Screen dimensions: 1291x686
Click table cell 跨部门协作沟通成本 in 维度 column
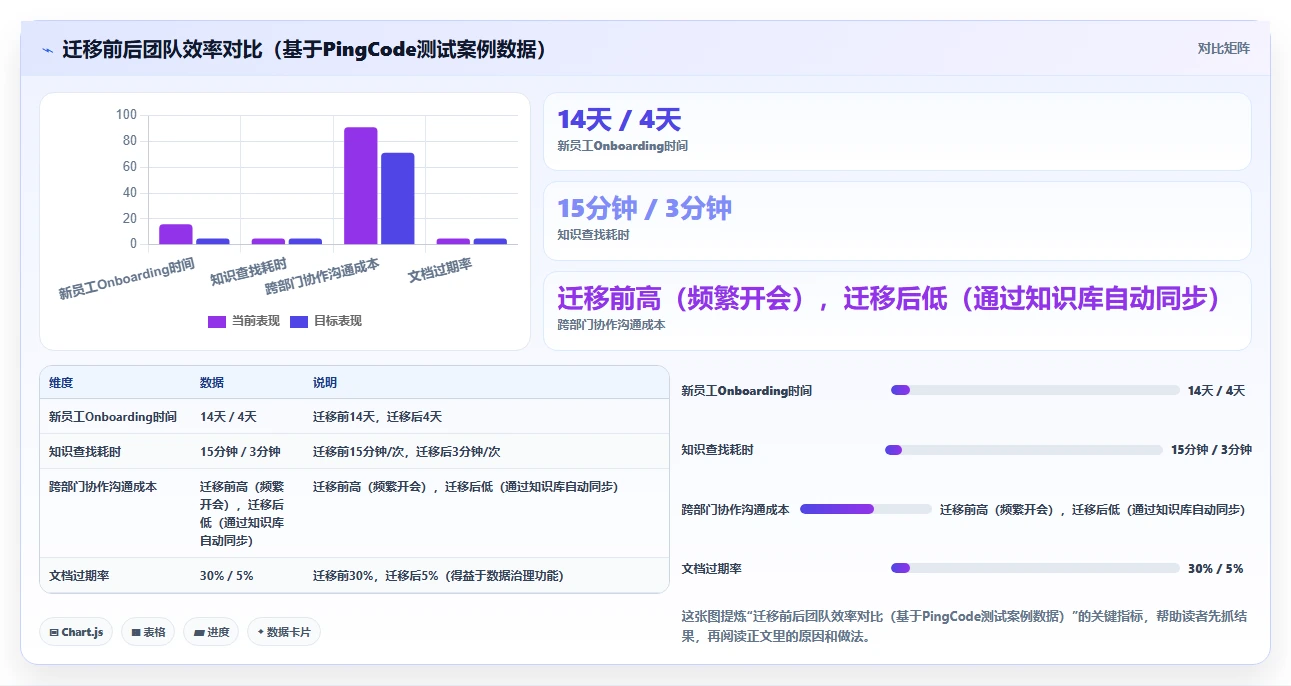click(103, 487)
